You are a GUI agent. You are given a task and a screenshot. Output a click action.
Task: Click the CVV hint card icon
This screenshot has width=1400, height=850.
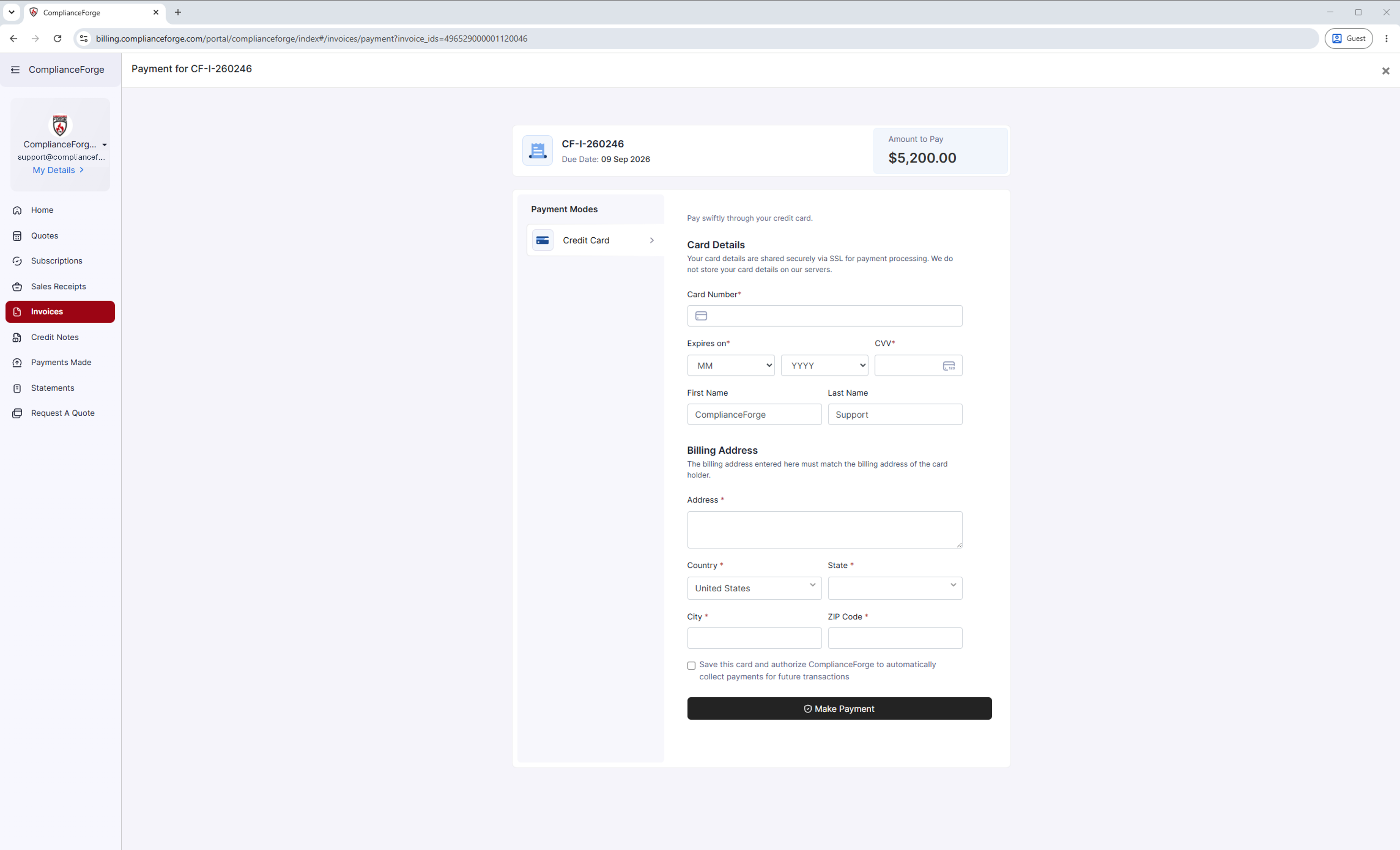coord(949,366)
